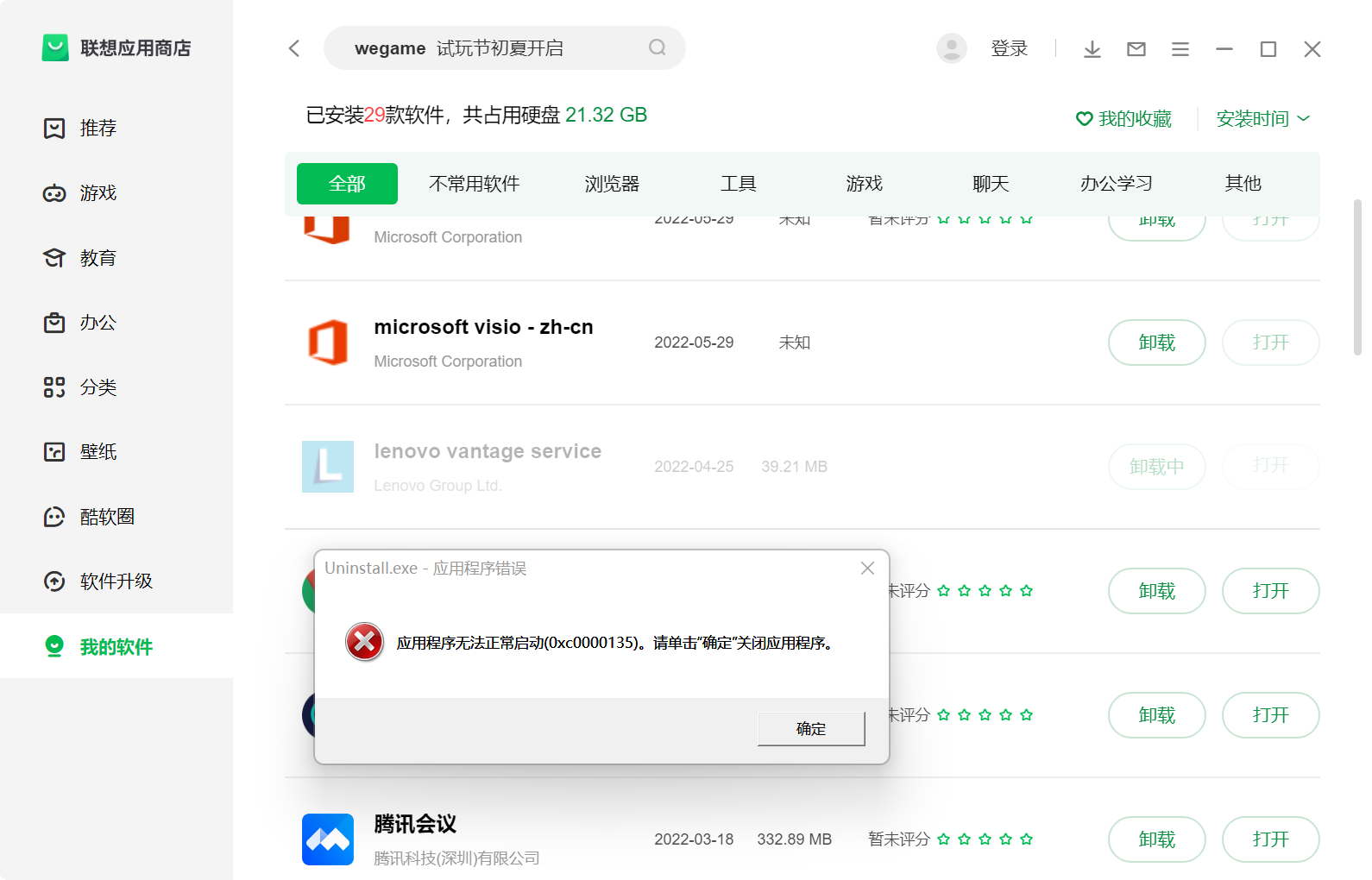Uninstall microsoft visio - zh-cn

(1157, 343)
